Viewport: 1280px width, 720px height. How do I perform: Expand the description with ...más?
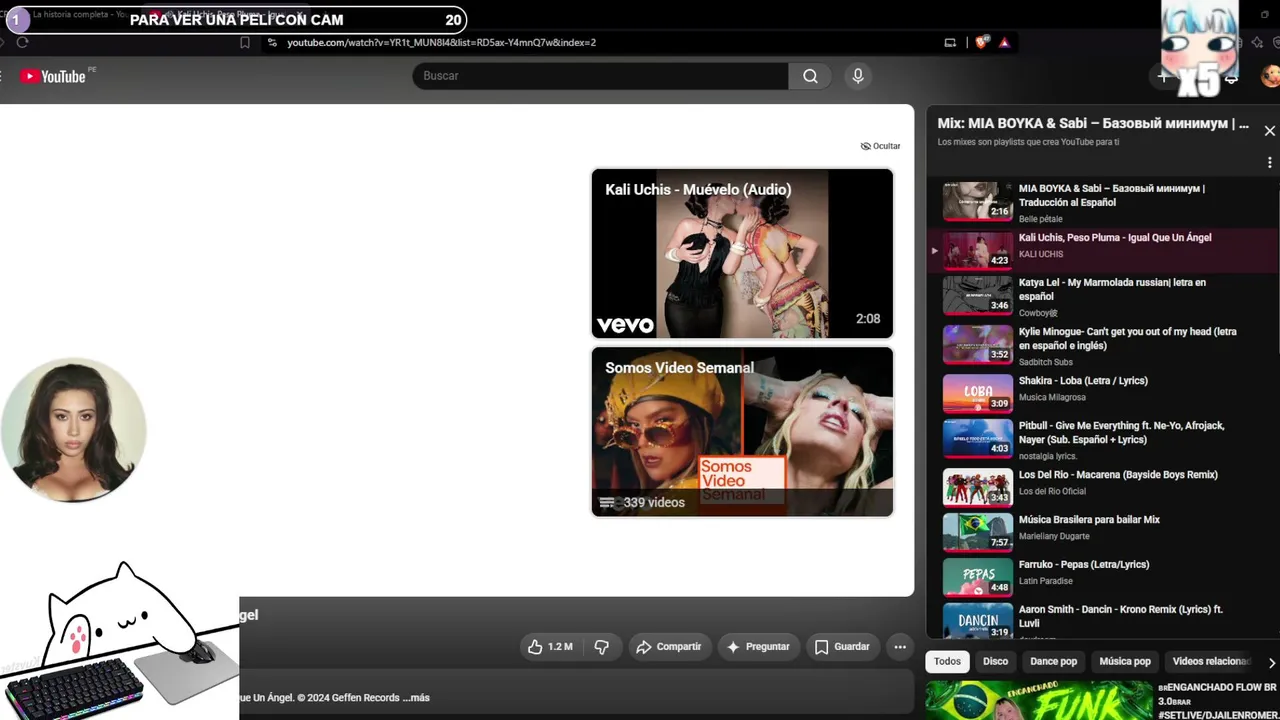(x=416, y=698)
